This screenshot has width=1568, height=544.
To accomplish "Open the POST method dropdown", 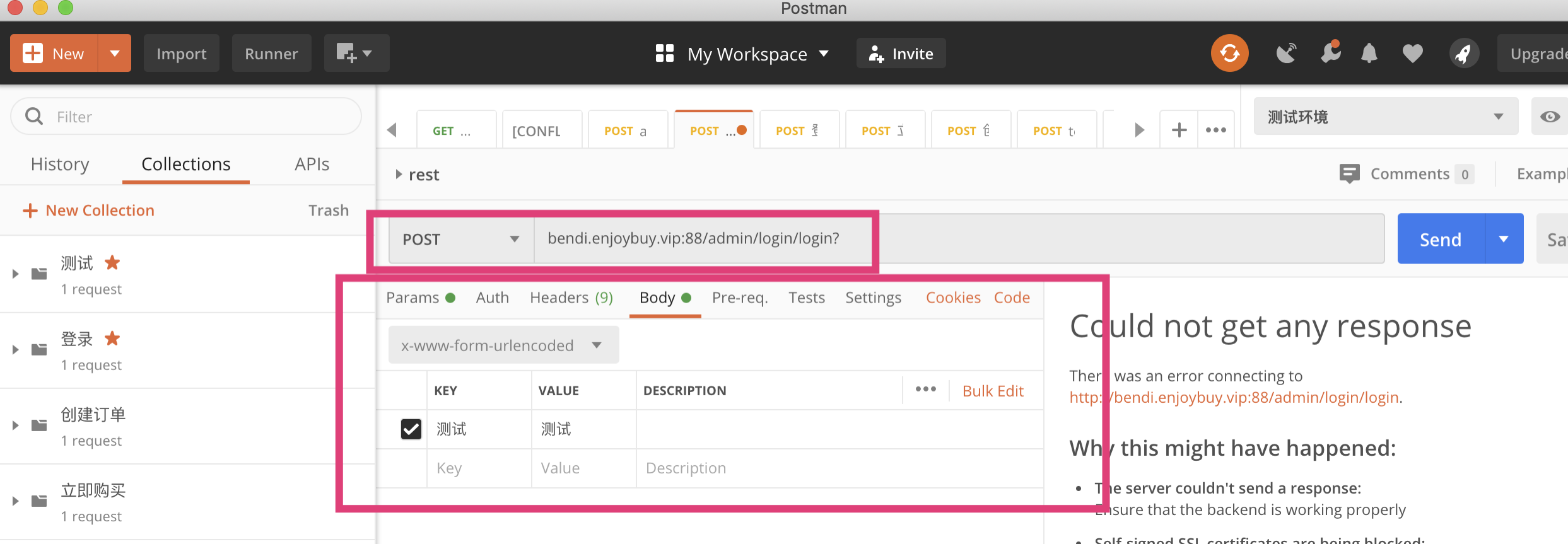I will pos(461,239).
